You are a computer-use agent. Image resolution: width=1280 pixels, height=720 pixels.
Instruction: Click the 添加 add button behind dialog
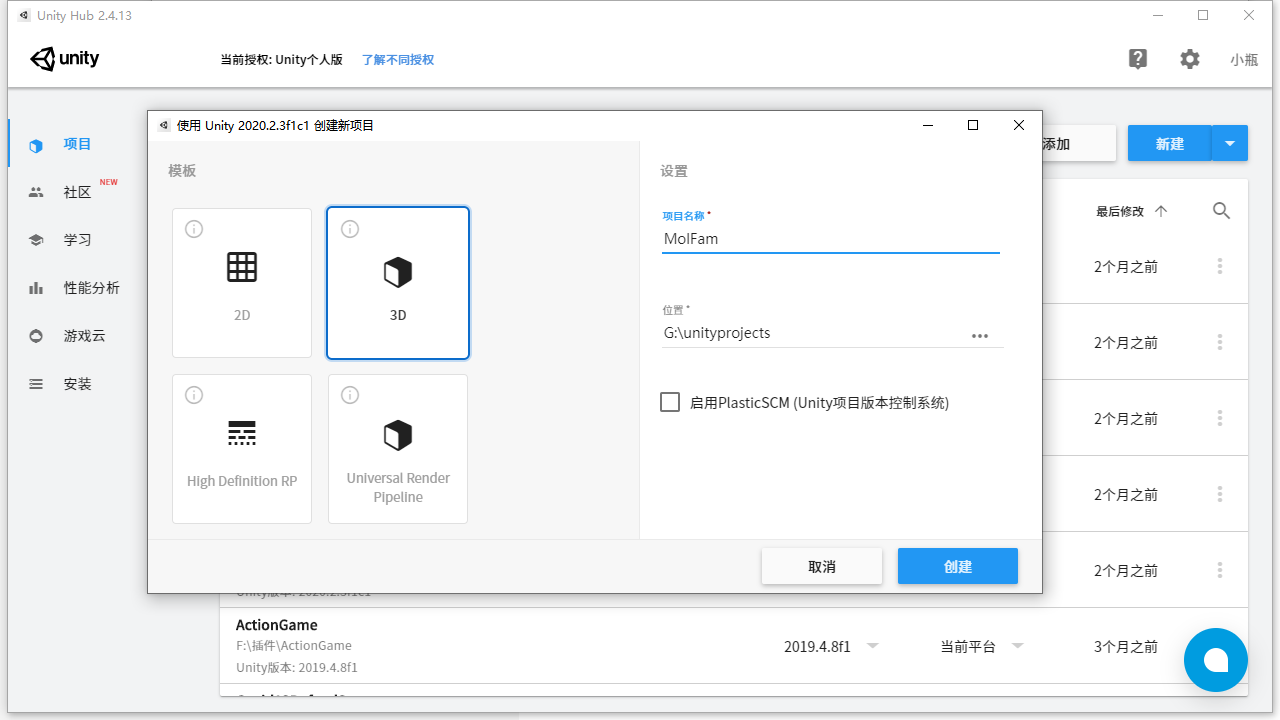pyautogui.click(x=1078, y=143)
